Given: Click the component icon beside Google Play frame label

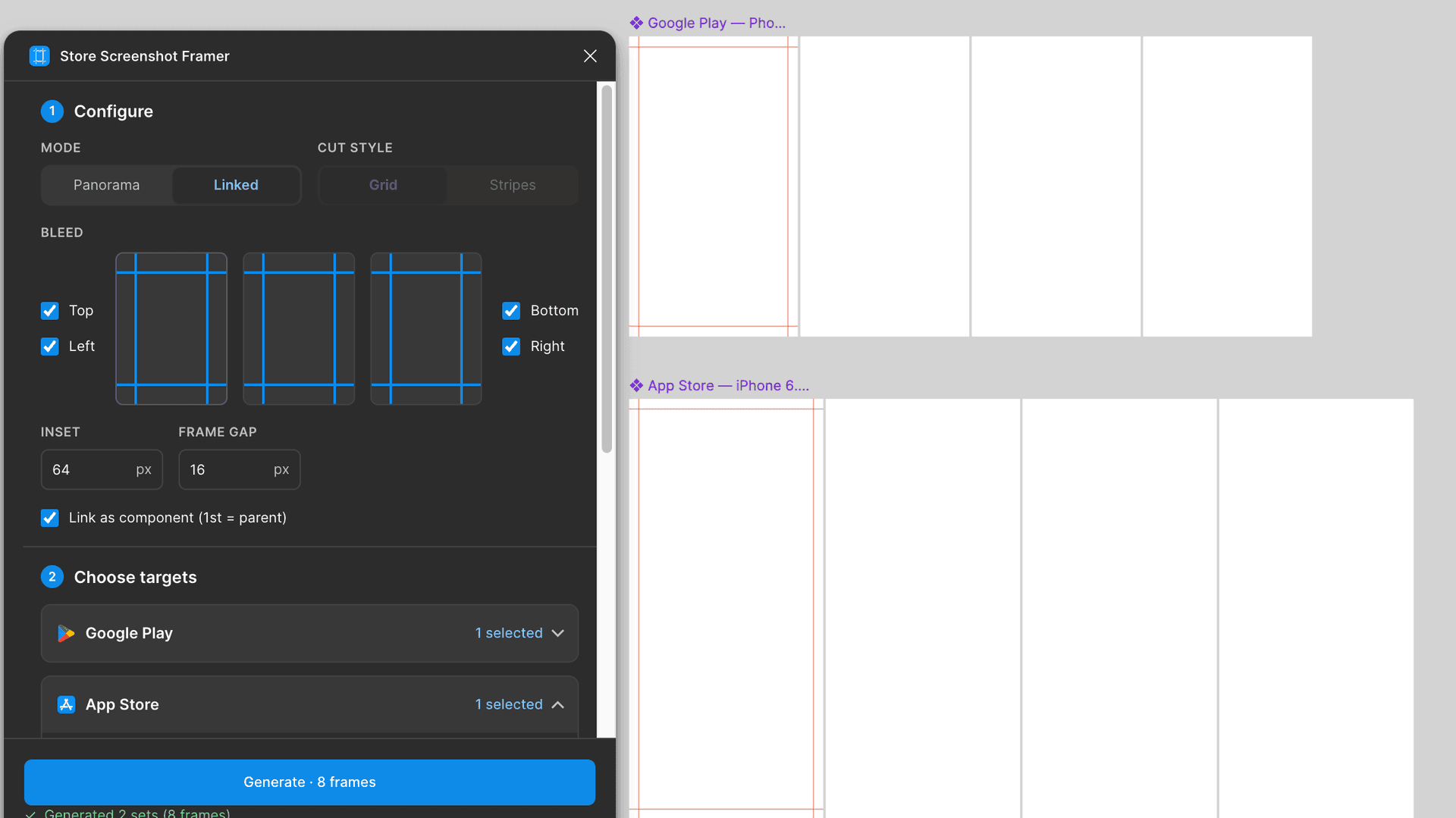Looking at the screenshot, I should 636,23.
